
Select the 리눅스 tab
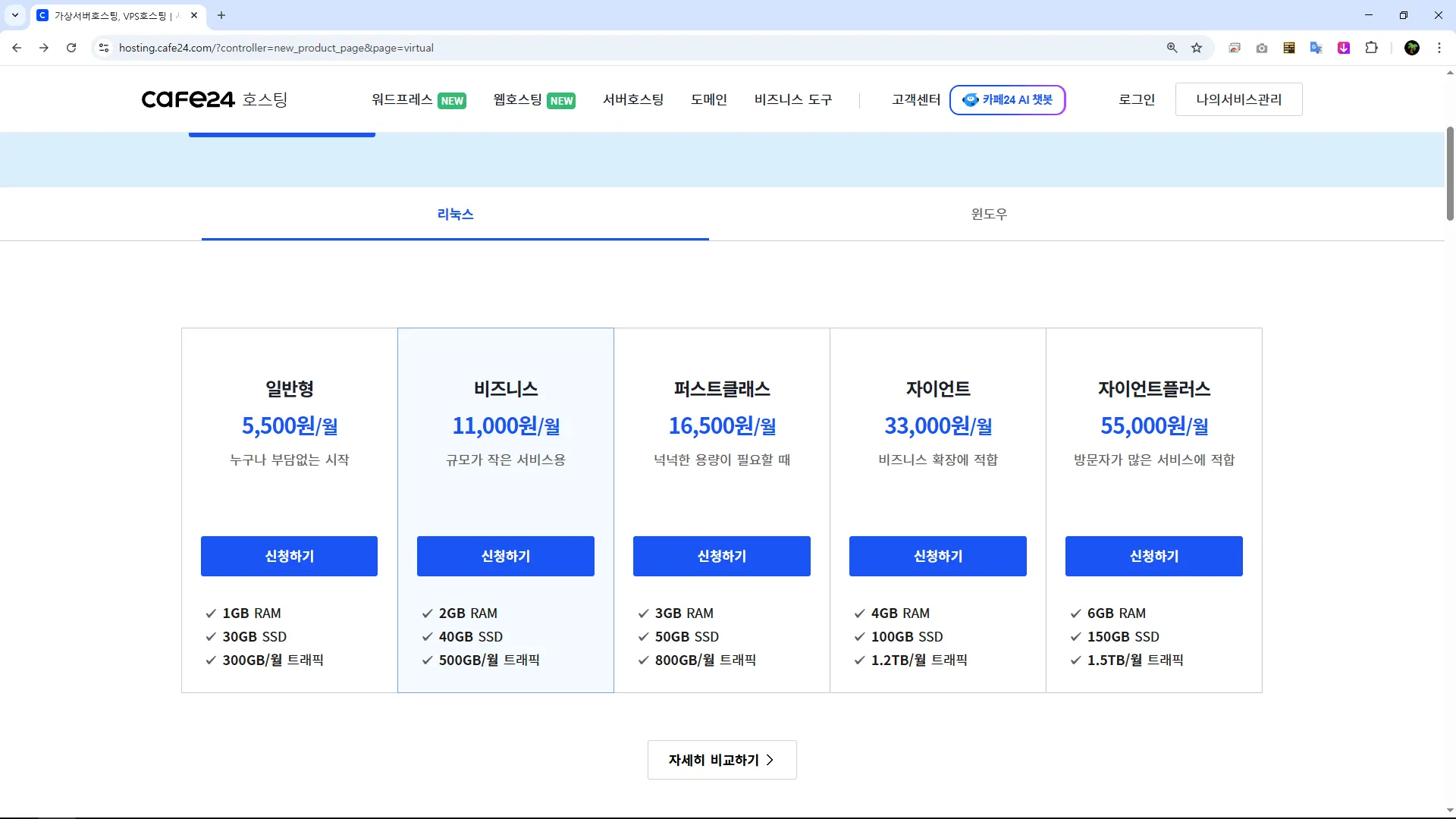tap(455, 215)
